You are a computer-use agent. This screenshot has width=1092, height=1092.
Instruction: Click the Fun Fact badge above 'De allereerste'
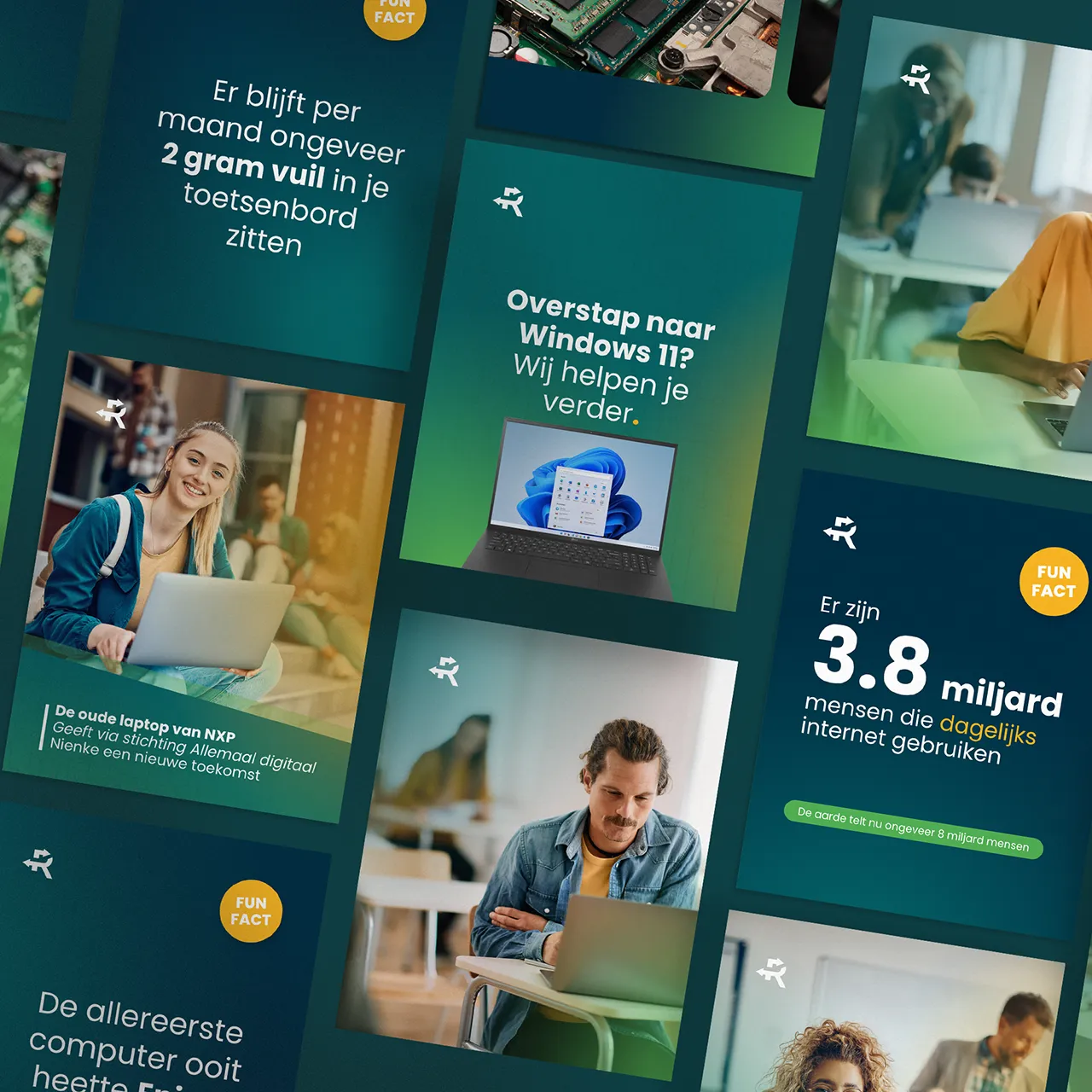pos(251,911)
